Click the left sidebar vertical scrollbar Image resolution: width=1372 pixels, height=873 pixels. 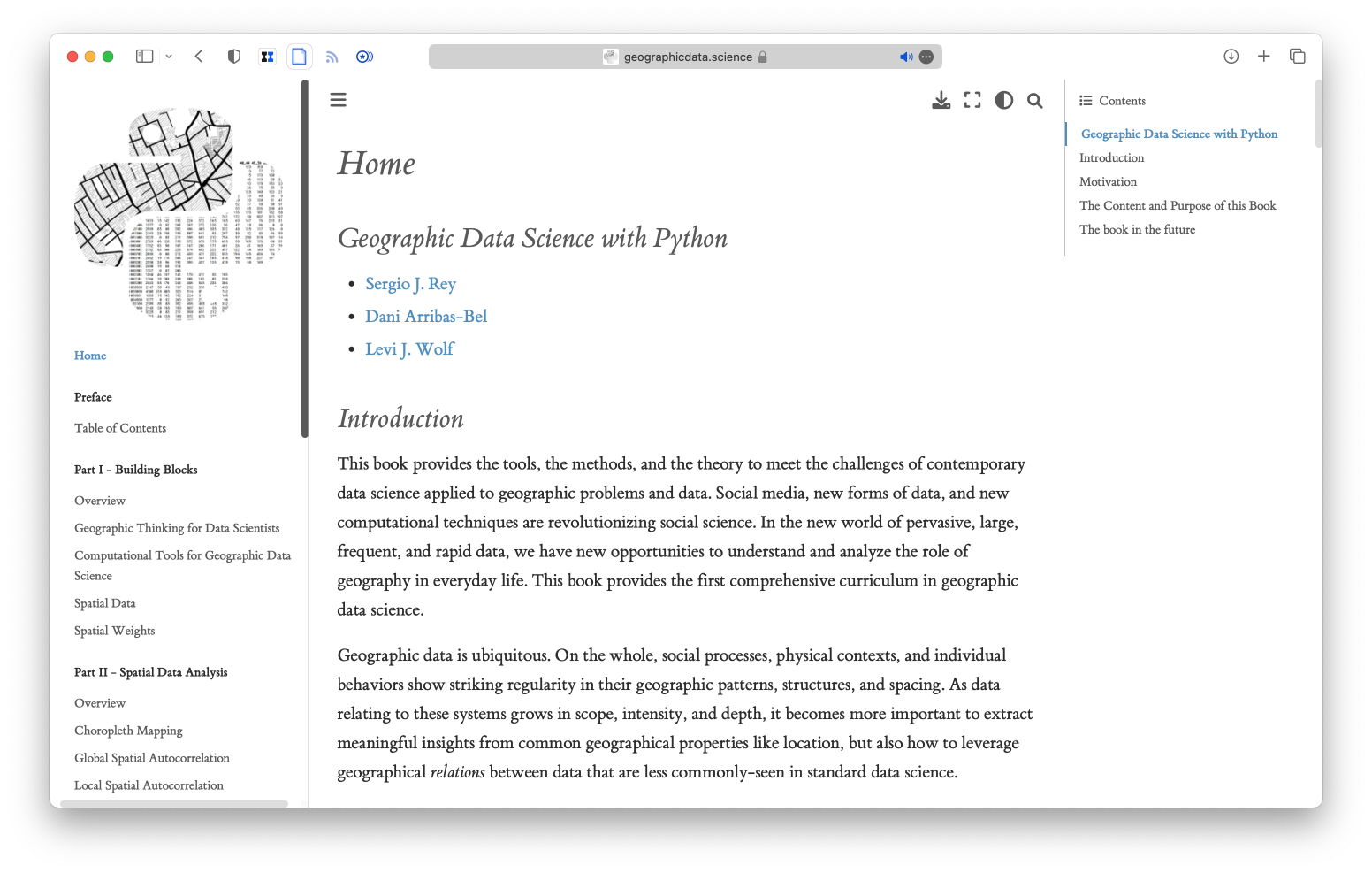point(305,258)
